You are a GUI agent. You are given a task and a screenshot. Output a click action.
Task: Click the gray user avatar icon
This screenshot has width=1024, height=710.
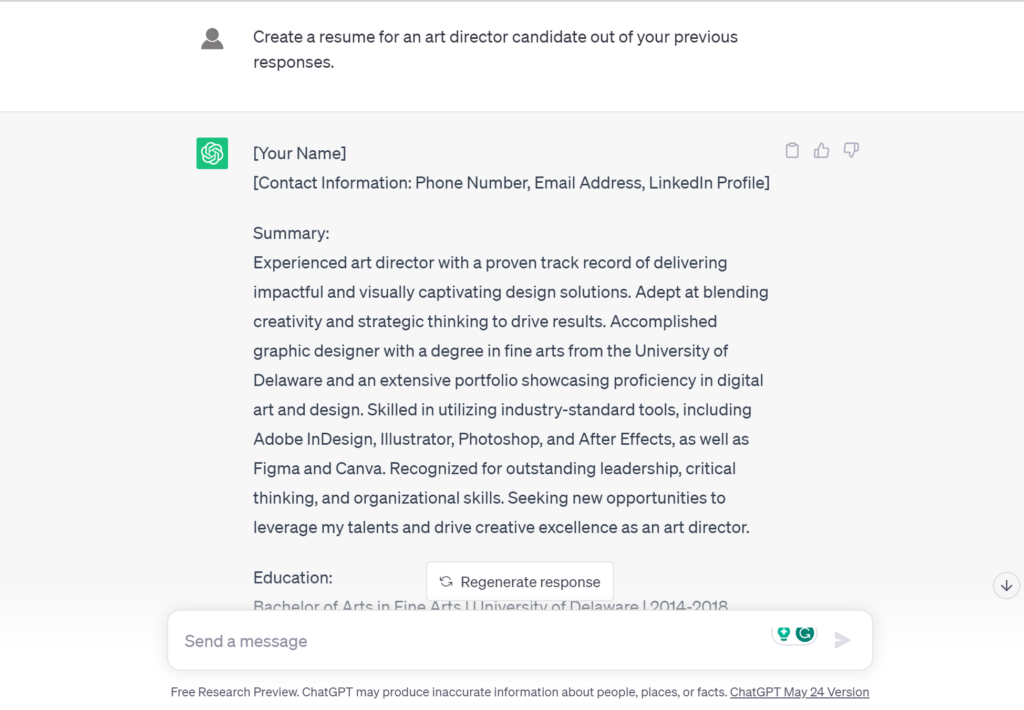point(212,39)
